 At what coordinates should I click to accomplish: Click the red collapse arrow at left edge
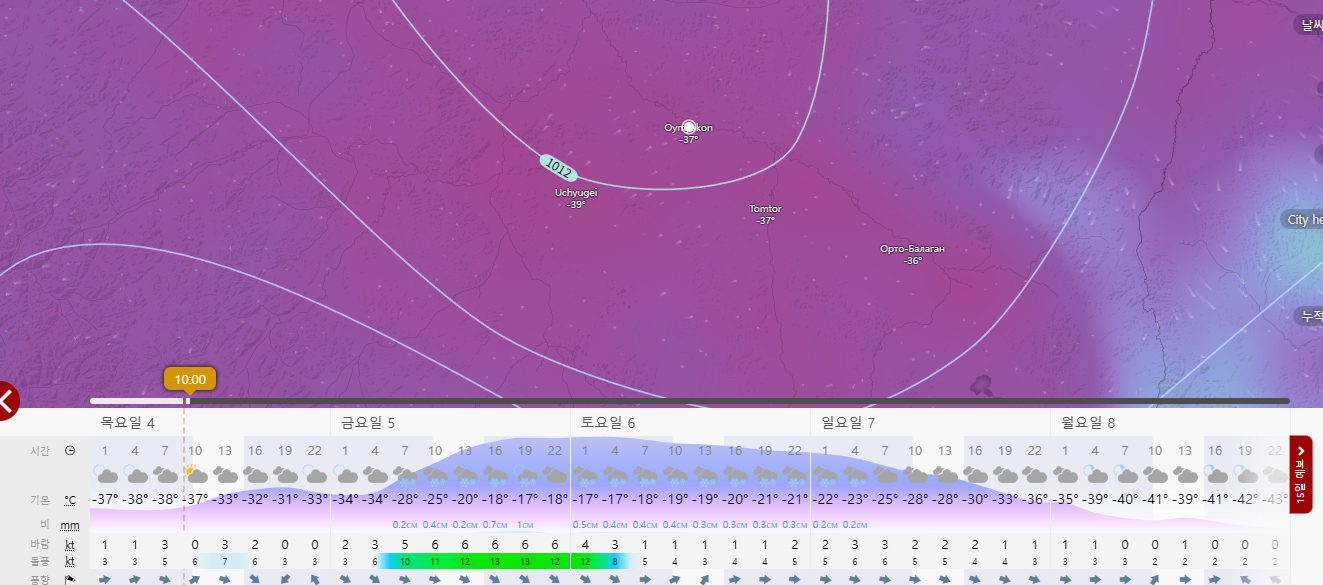tap(8, 401)
